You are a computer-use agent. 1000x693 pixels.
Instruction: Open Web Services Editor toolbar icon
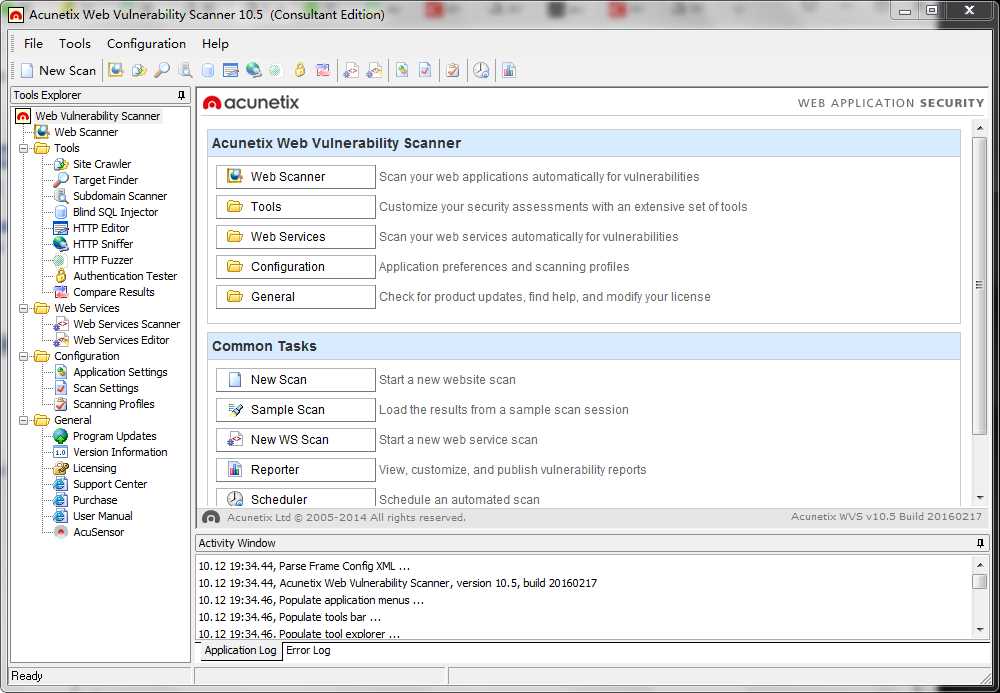point(374,70)
